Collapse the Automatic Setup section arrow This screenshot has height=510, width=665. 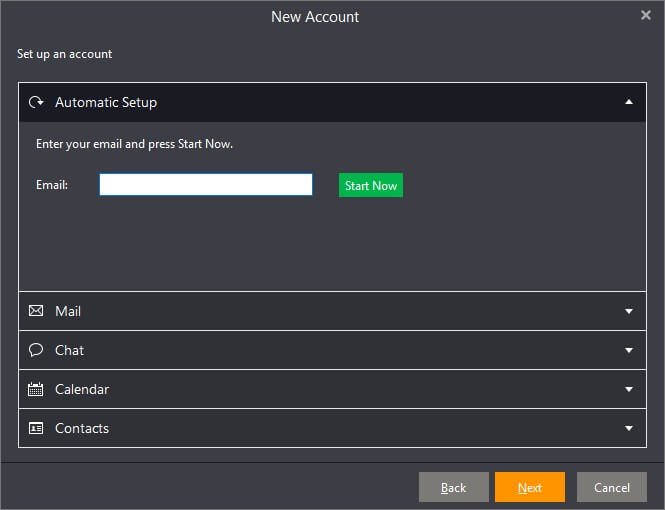click(629, 102)
